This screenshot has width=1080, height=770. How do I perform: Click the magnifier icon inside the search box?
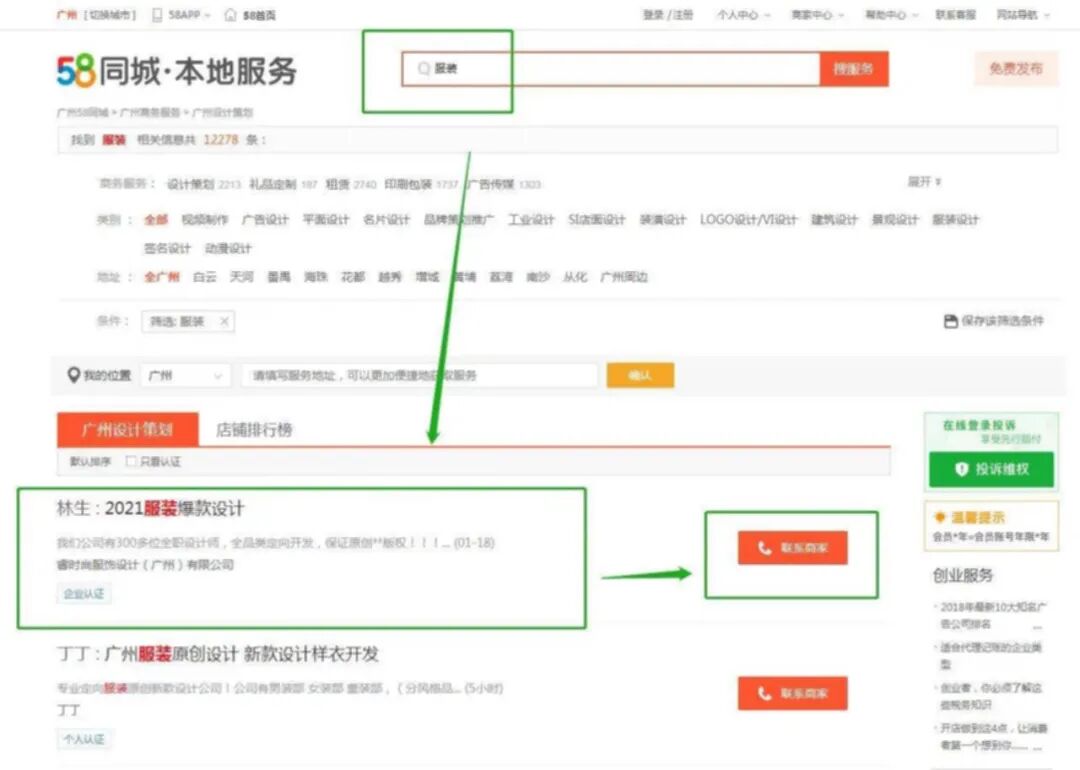pyautogui.click(x=424, y=68)
